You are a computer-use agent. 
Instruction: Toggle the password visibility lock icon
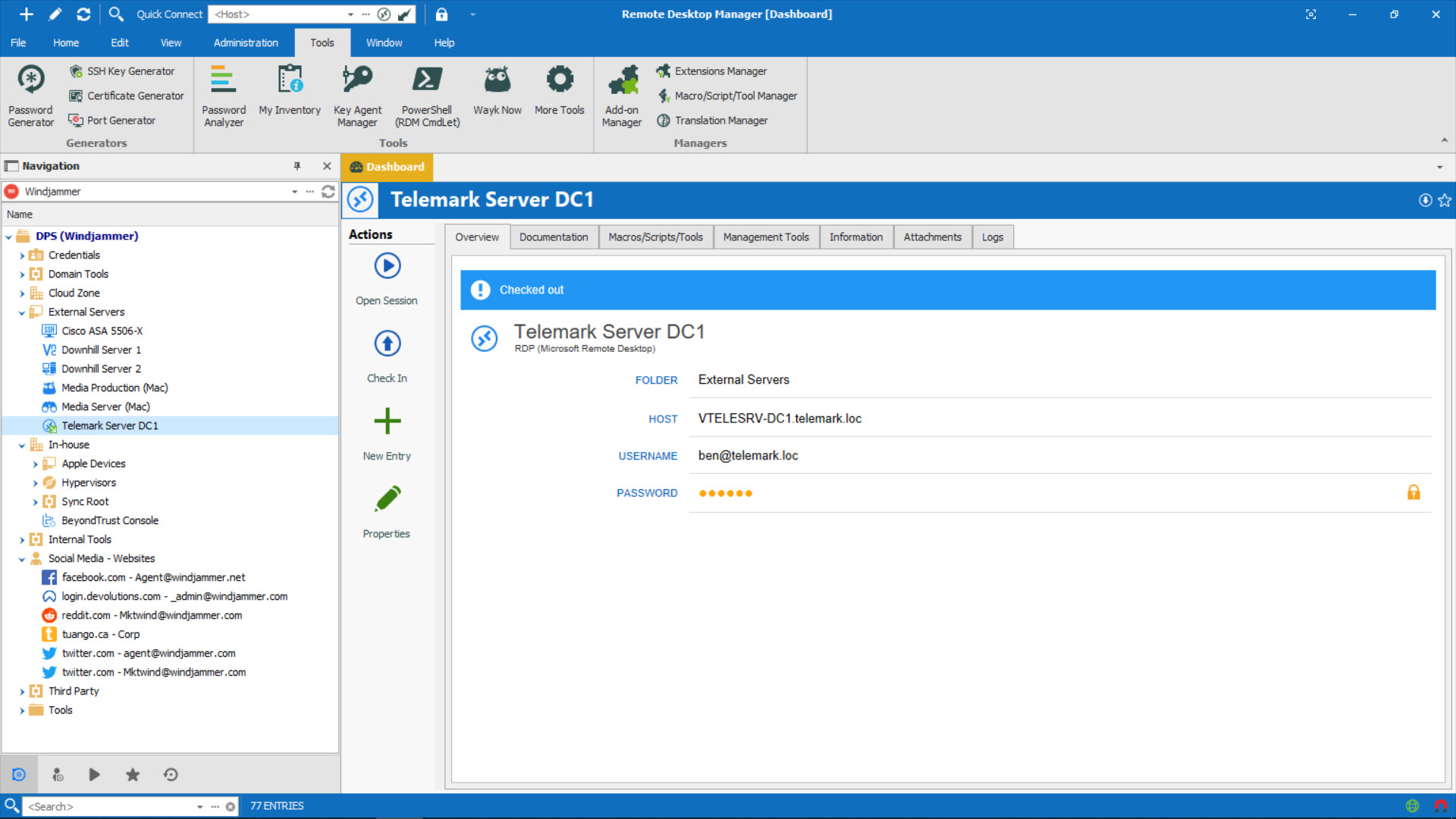1414,492
